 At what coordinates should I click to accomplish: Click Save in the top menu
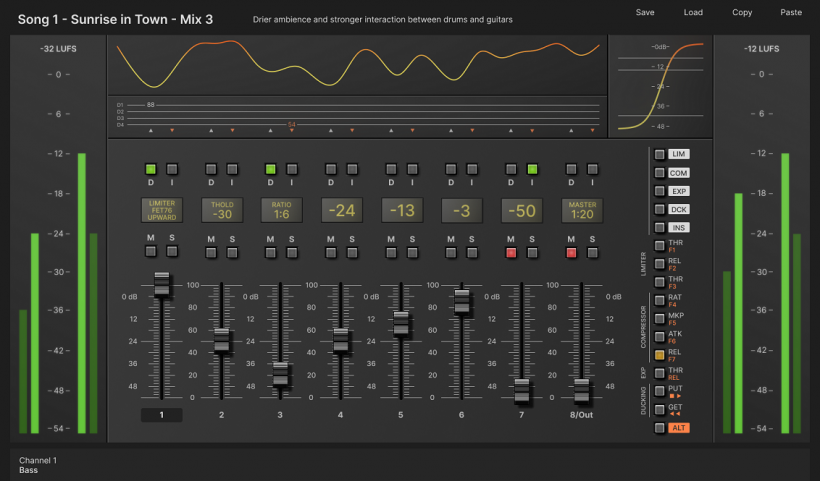click(x=645, y=13)
